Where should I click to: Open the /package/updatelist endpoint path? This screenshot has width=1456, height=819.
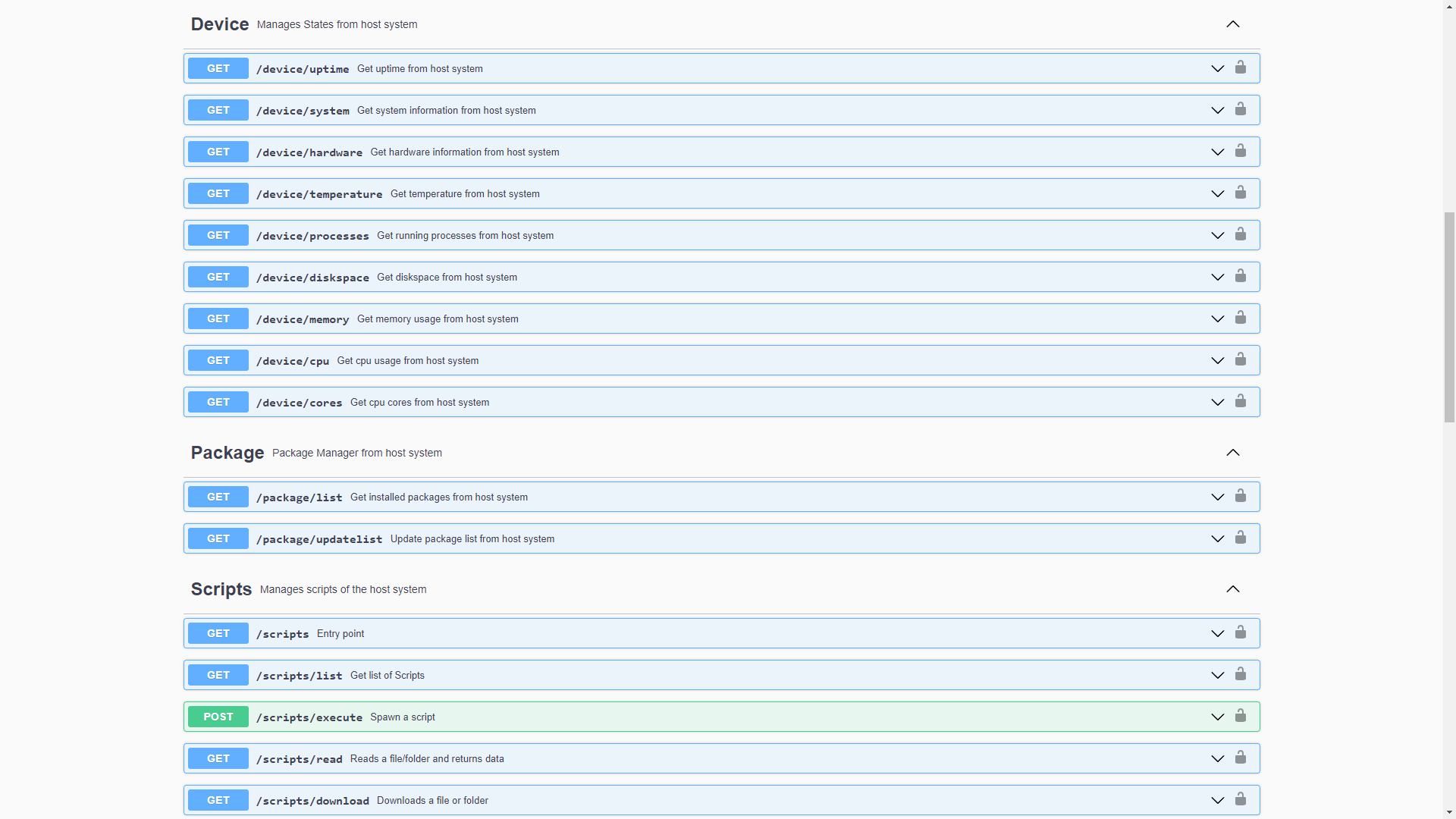[x=319, y=539]
